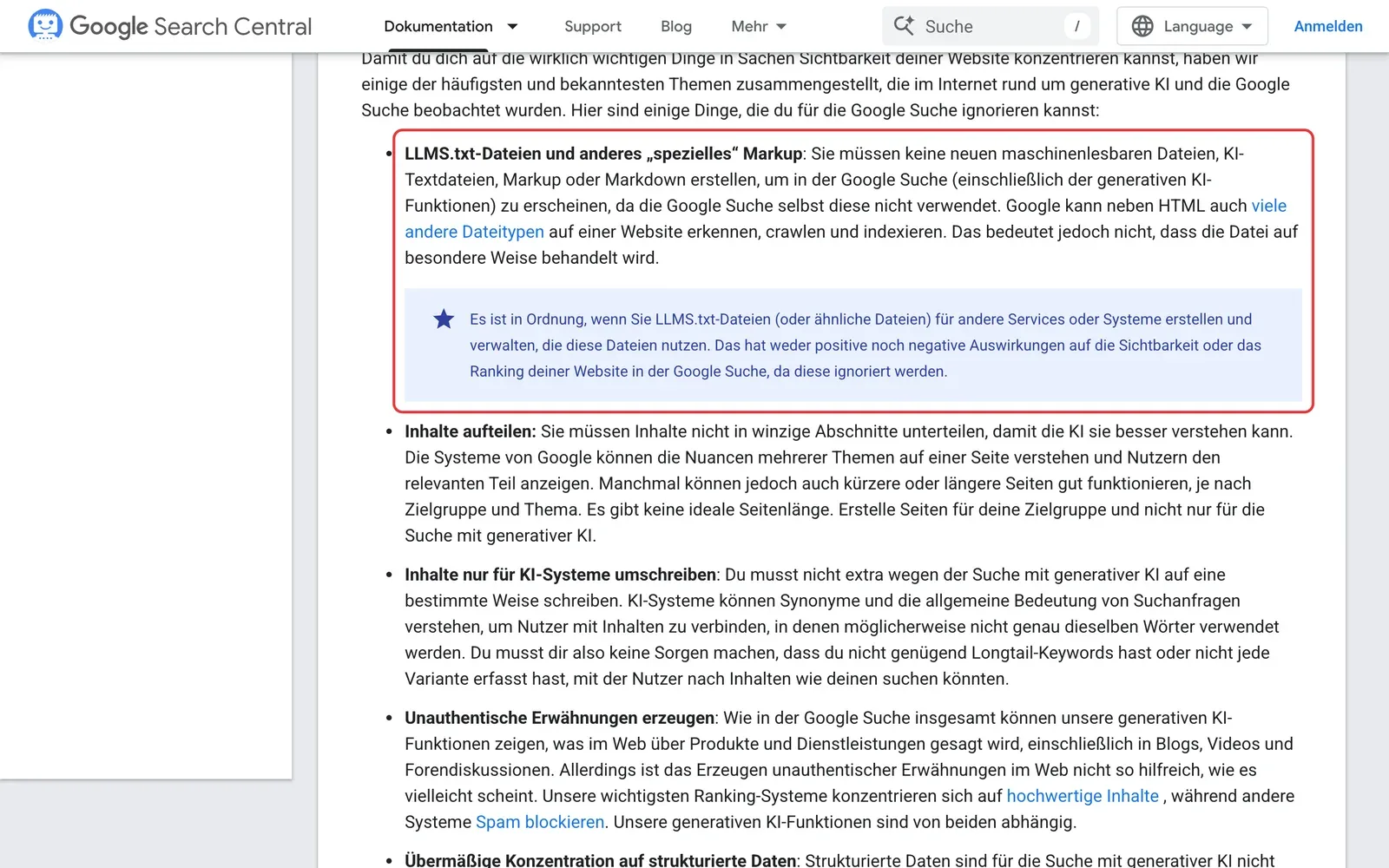
Task: Click the Anmelden sign-in button
Action: point(1328,26)
